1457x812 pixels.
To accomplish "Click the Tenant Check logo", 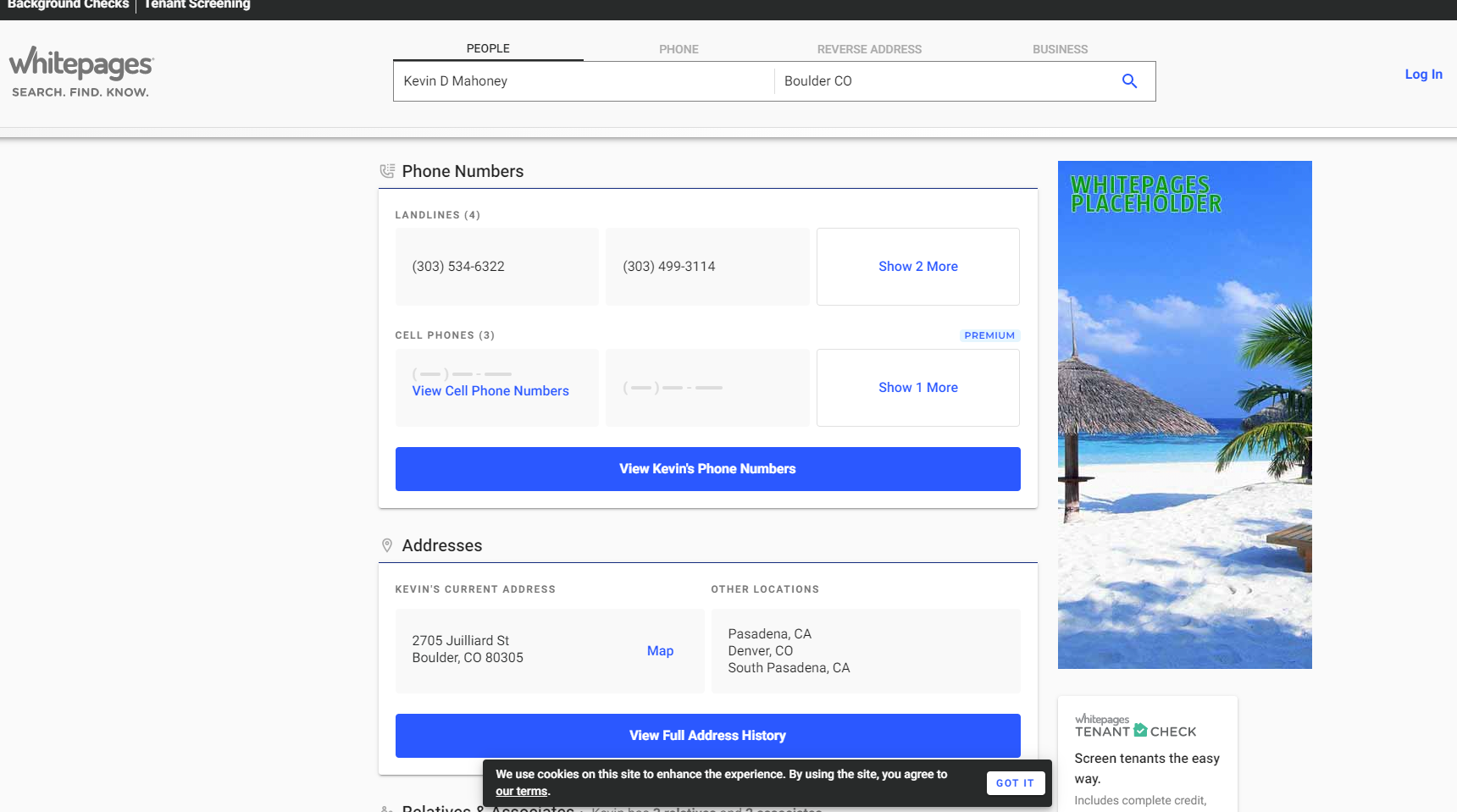I will point(1135,726).
